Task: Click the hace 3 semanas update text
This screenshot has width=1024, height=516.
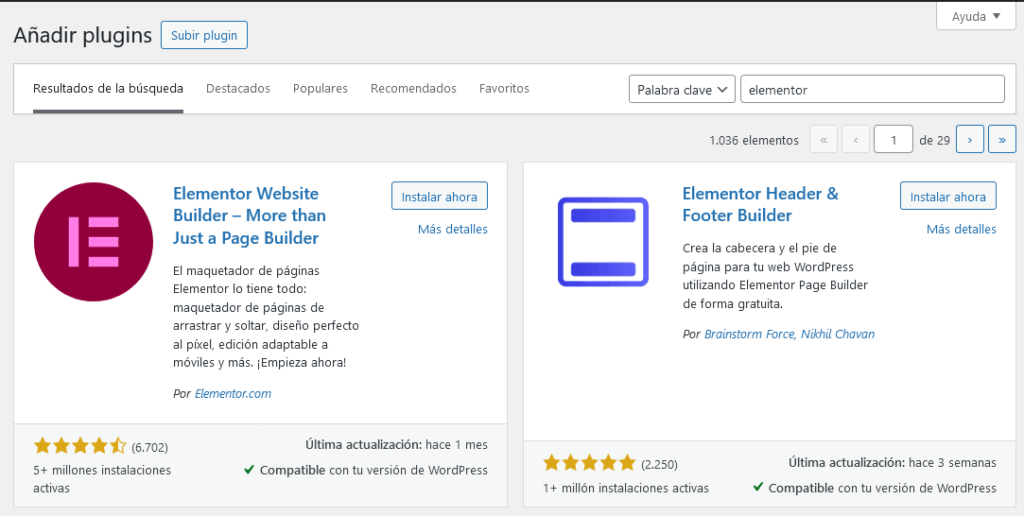Action: point(952,462)
